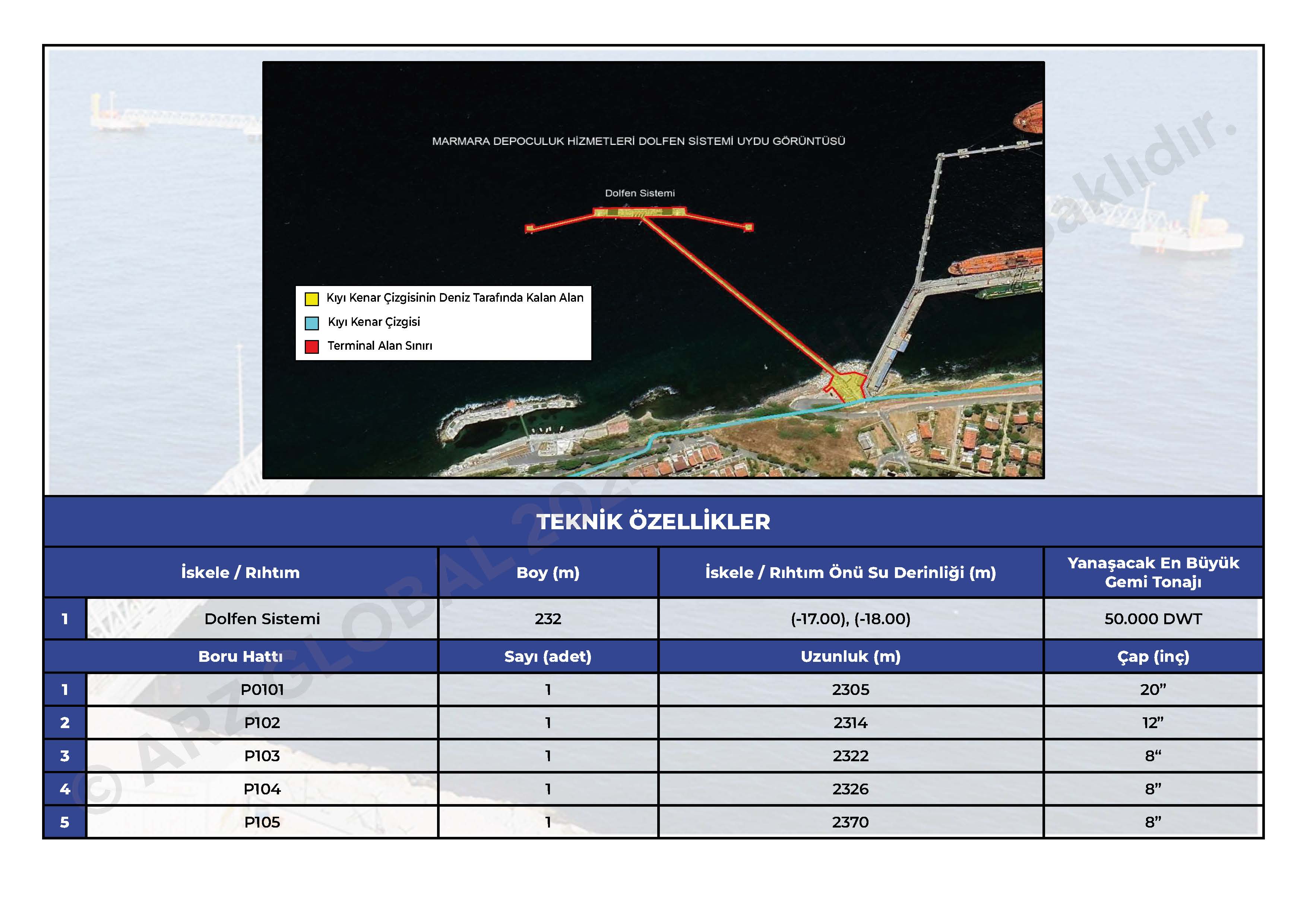This screenshot has height=924, width=1307.
Task: Click the 'İskele / Rıhtım' column header
Action: coord(240,572)
